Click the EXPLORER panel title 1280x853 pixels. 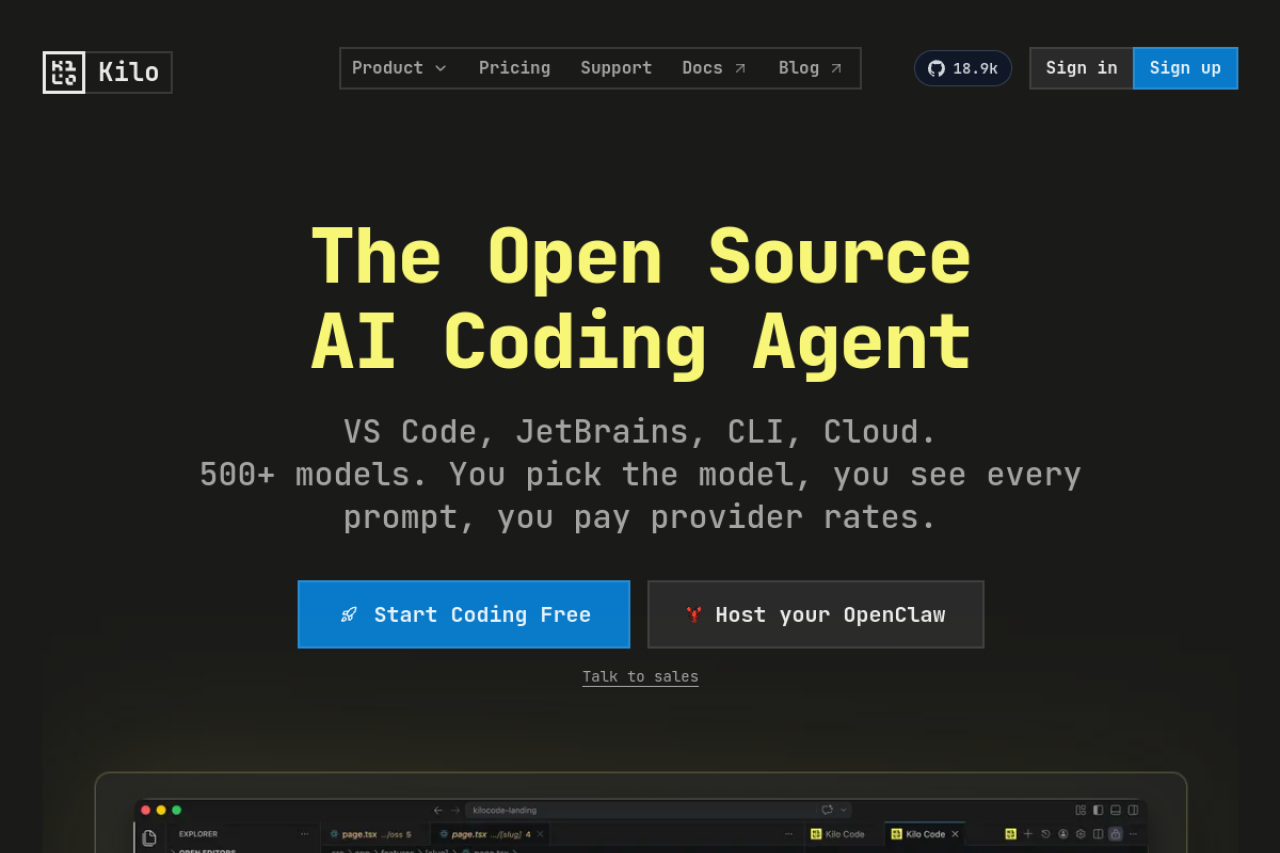198,834
